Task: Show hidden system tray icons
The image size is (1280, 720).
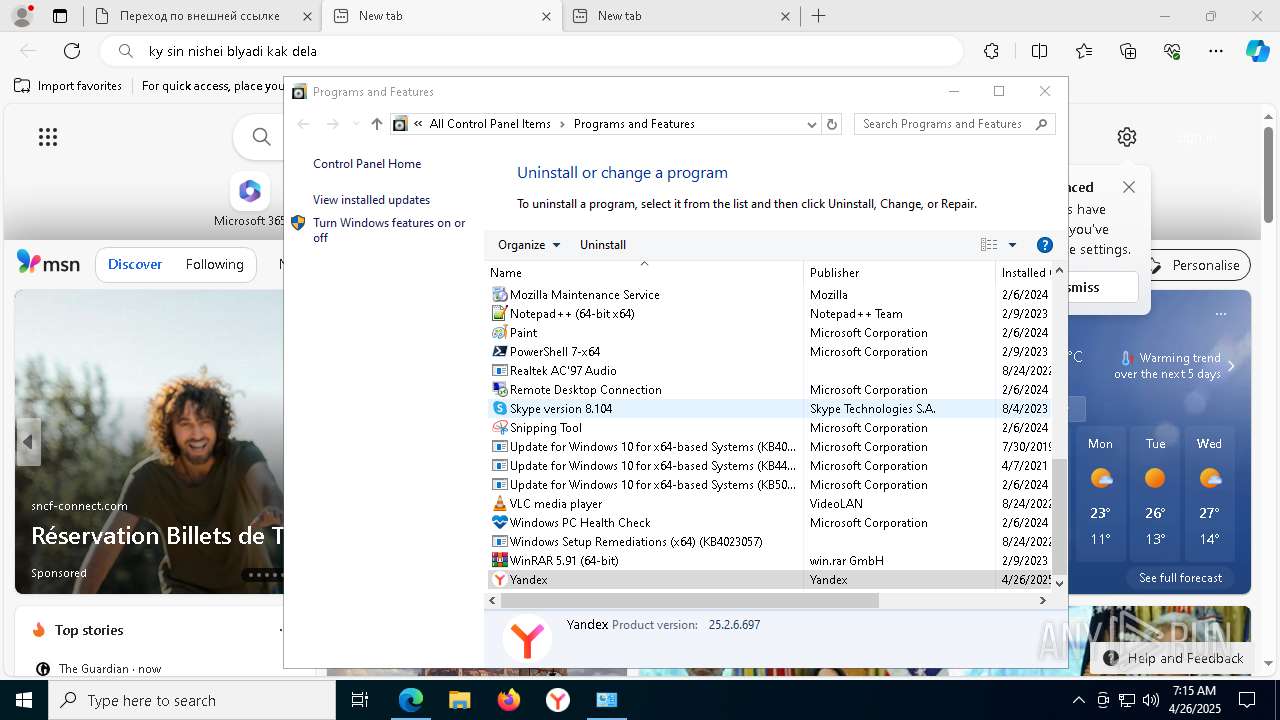Action: 1078,700
